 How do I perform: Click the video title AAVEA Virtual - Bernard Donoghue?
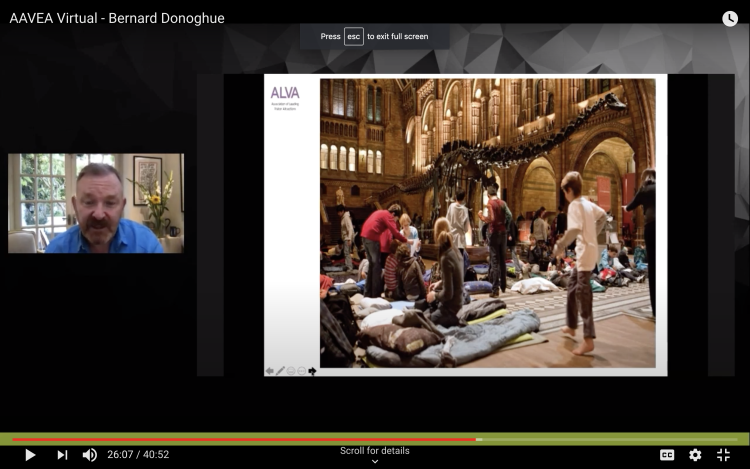(x=117, y=18)
